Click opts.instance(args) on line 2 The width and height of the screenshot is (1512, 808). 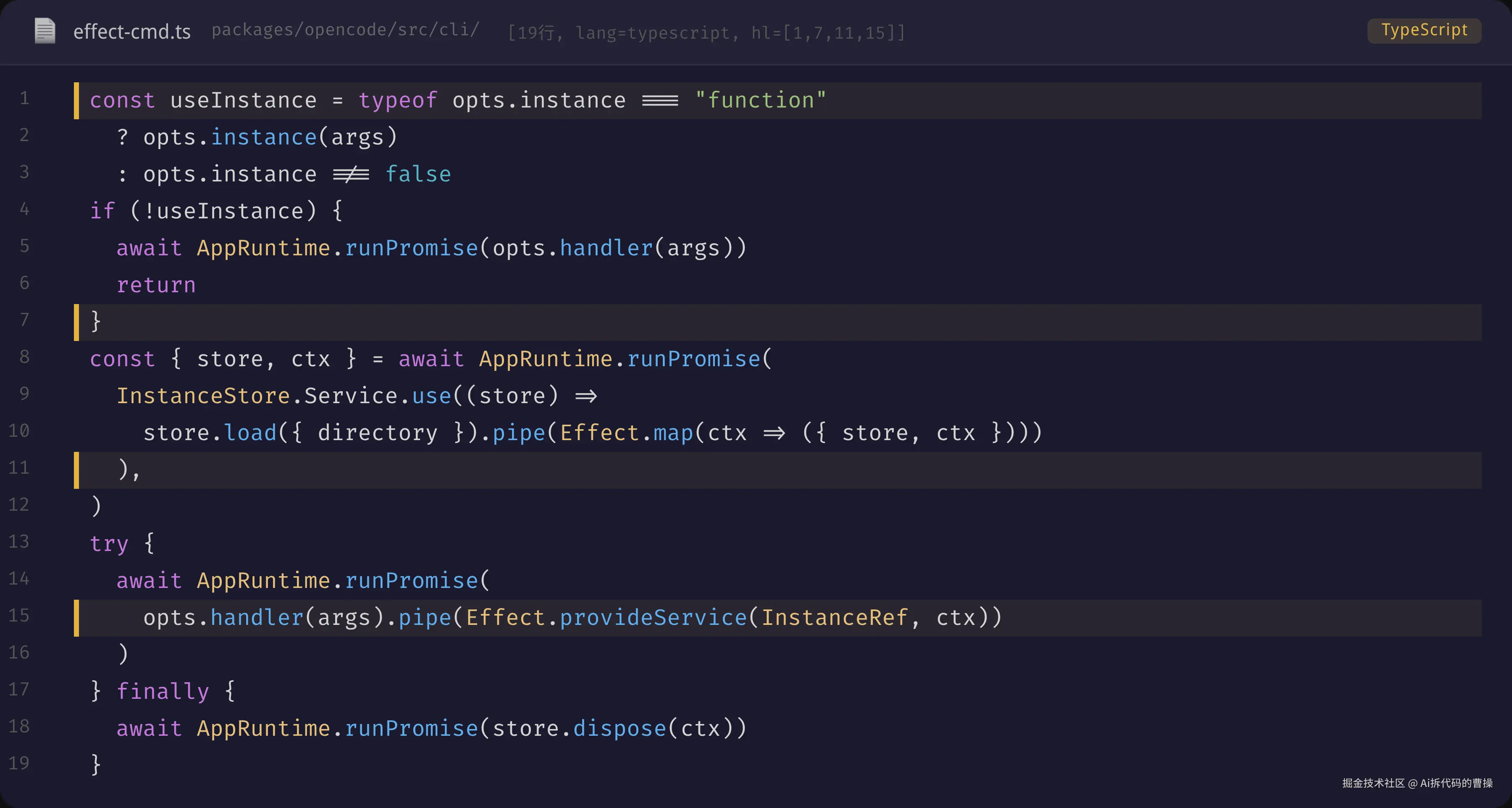[270, 137]
